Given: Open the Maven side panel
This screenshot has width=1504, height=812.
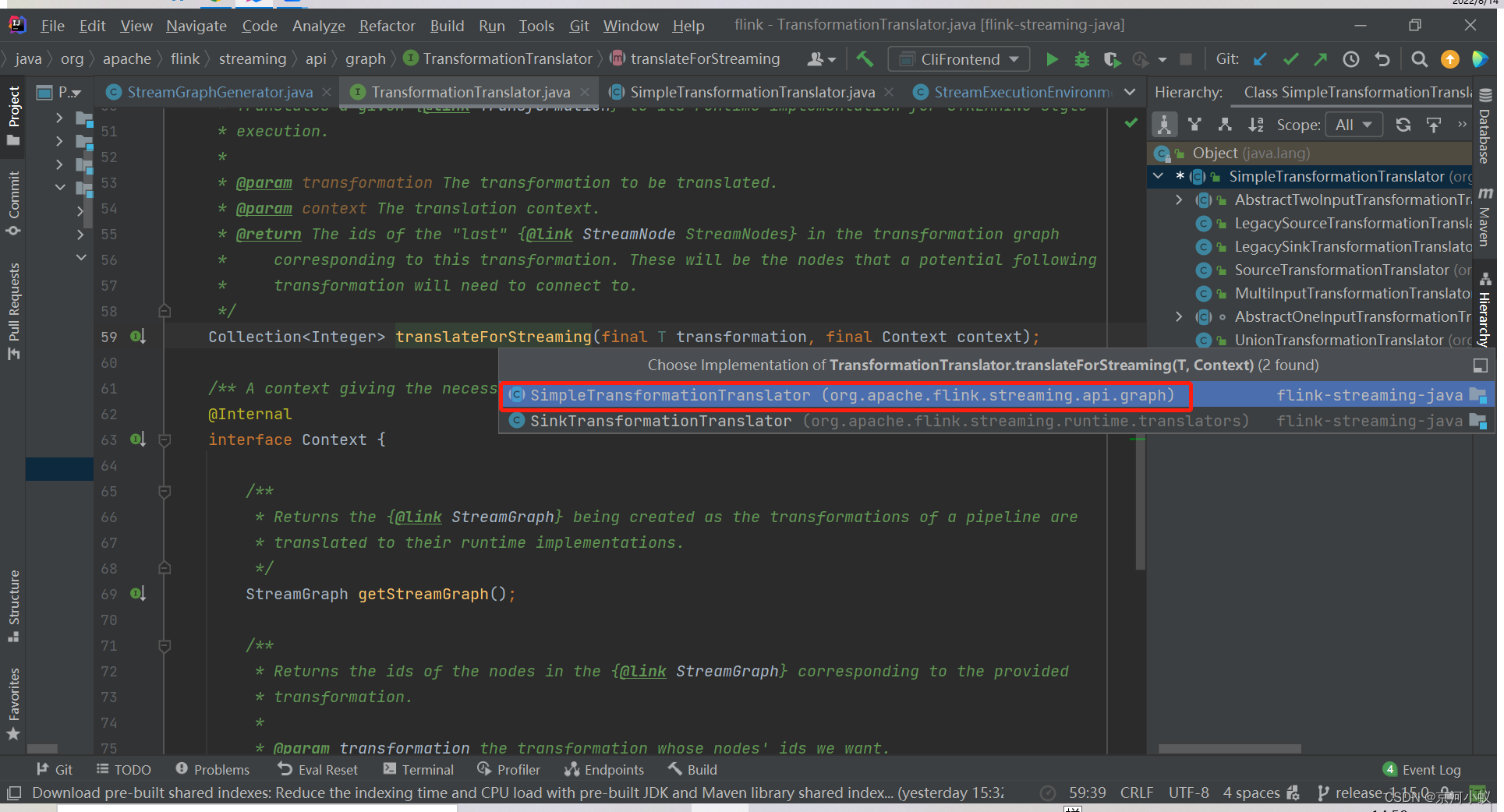Looking at the screenshot, I should pos(1485,217).
